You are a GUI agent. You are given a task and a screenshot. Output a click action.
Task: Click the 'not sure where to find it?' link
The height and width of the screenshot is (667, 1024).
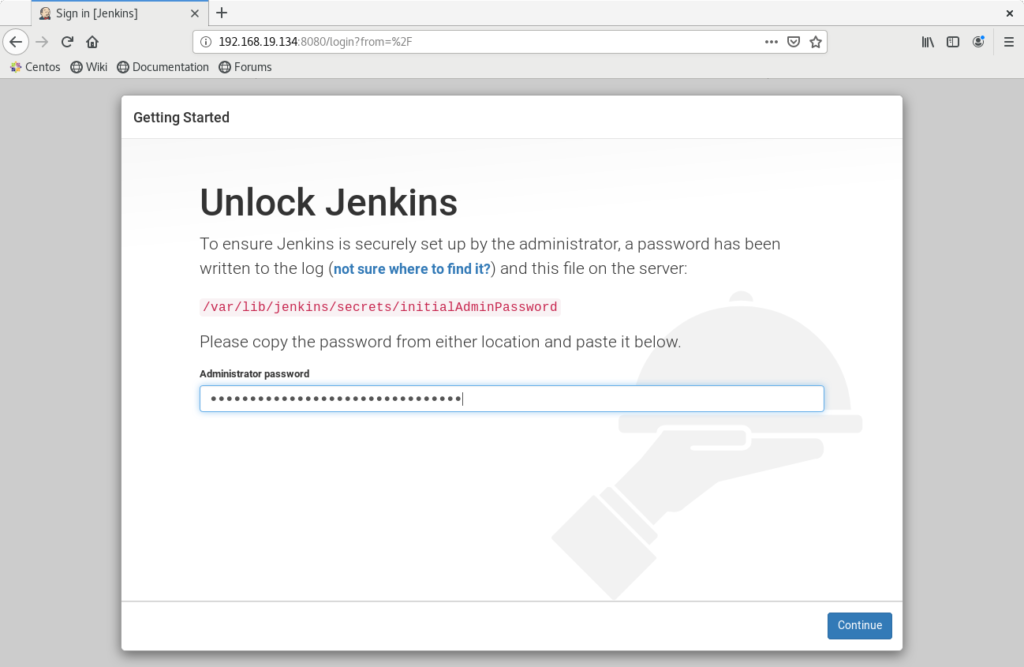click(412, 268)
